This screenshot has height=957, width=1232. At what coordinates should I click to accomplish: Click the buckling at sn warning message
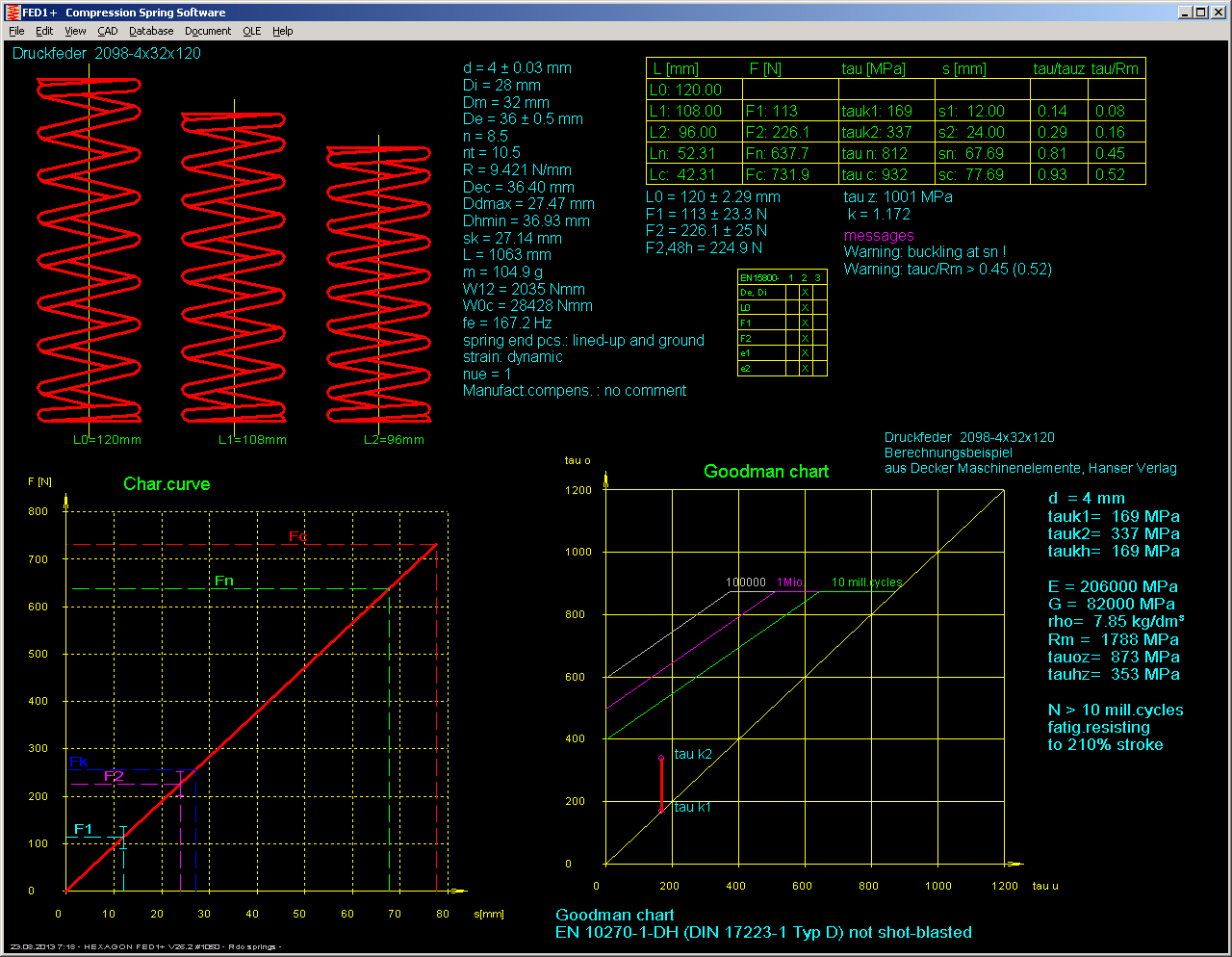[924, 252]
